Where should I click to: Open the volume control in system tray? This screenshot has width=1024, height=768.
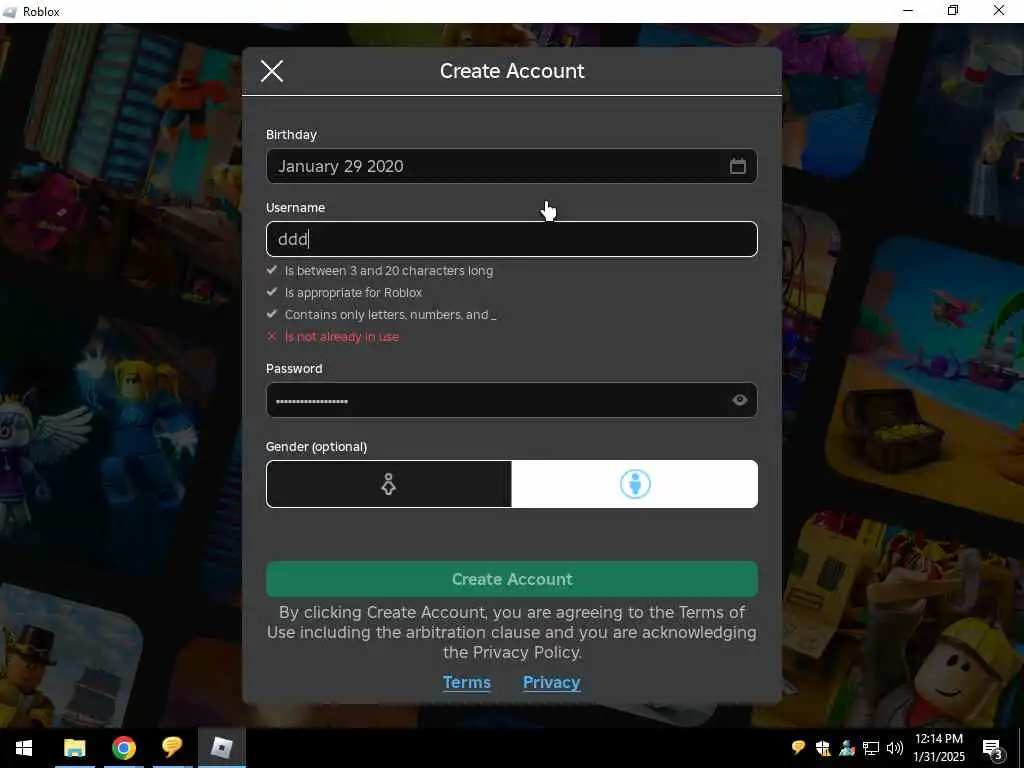point(894,748)
